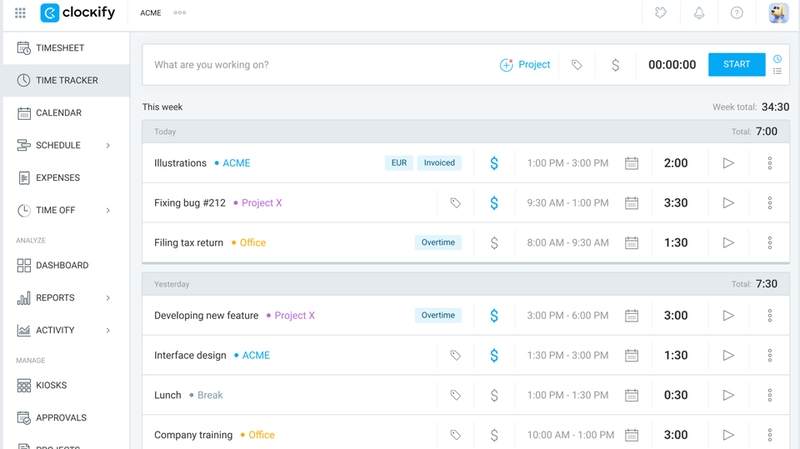Open Kiosks from the sidebar
Image resolution: width=800 pixels, height=449 pixels.
(x=66, y=385)
